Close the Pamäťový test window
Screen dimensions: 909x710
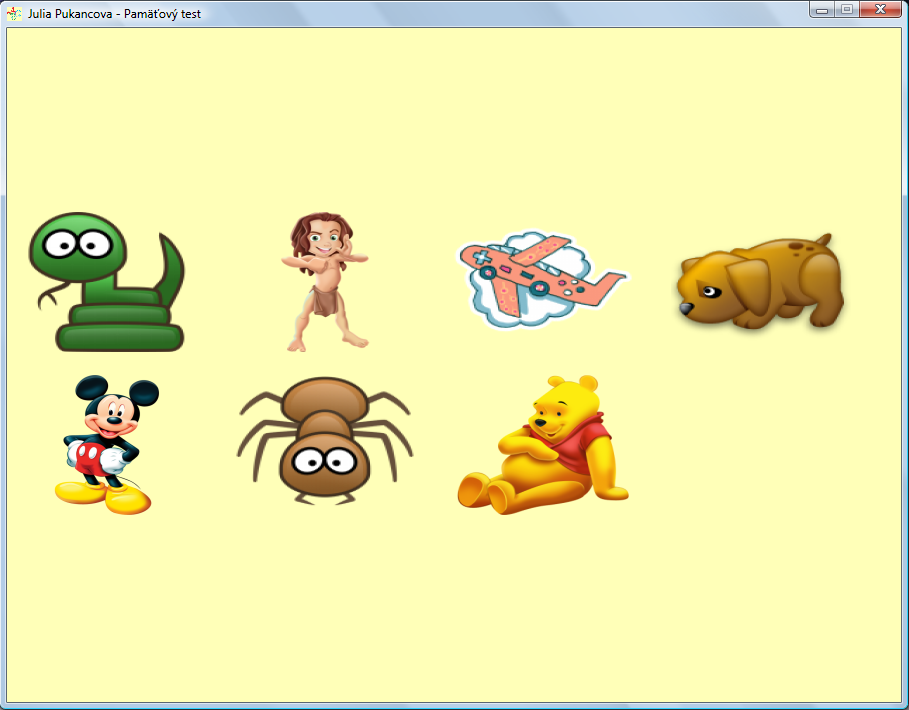pyautogui.click(x=881, y=10)
